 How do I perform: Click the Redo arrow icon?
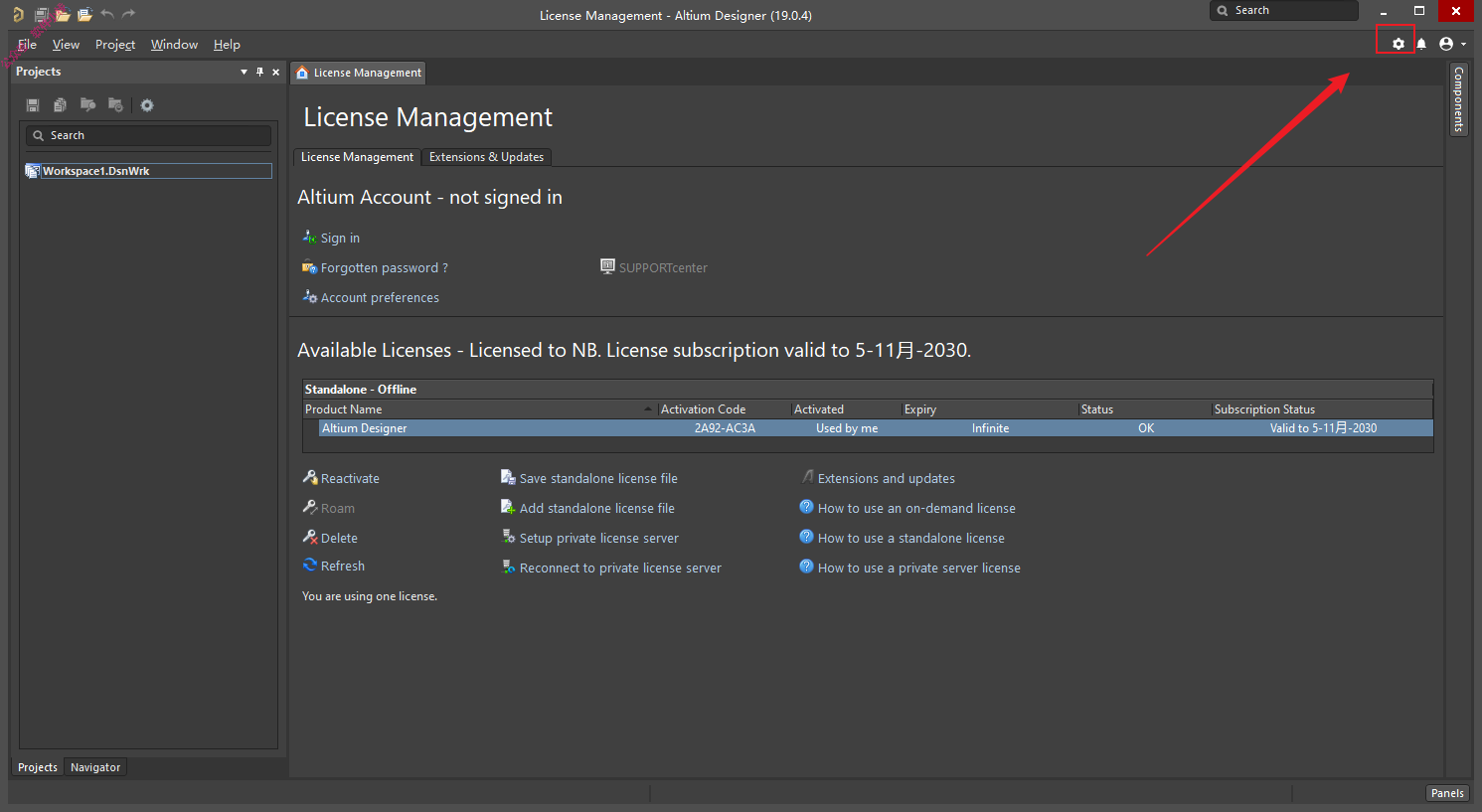coord(128,14)
